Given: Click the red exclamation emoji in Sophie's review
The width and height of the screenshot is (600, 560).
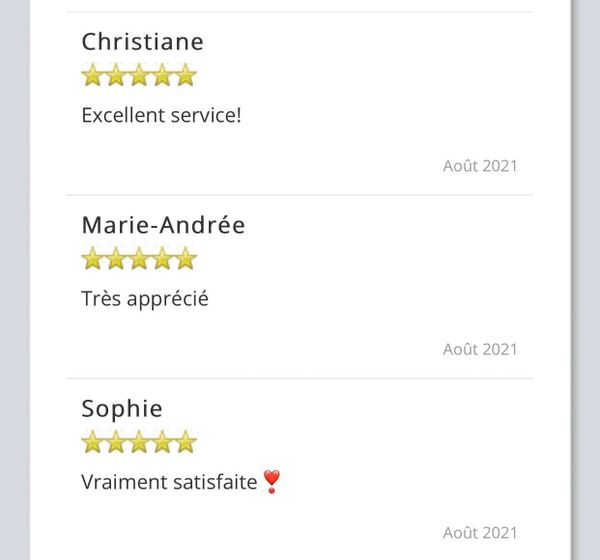Looking at the screenshot, I should (x=272, y=482).
